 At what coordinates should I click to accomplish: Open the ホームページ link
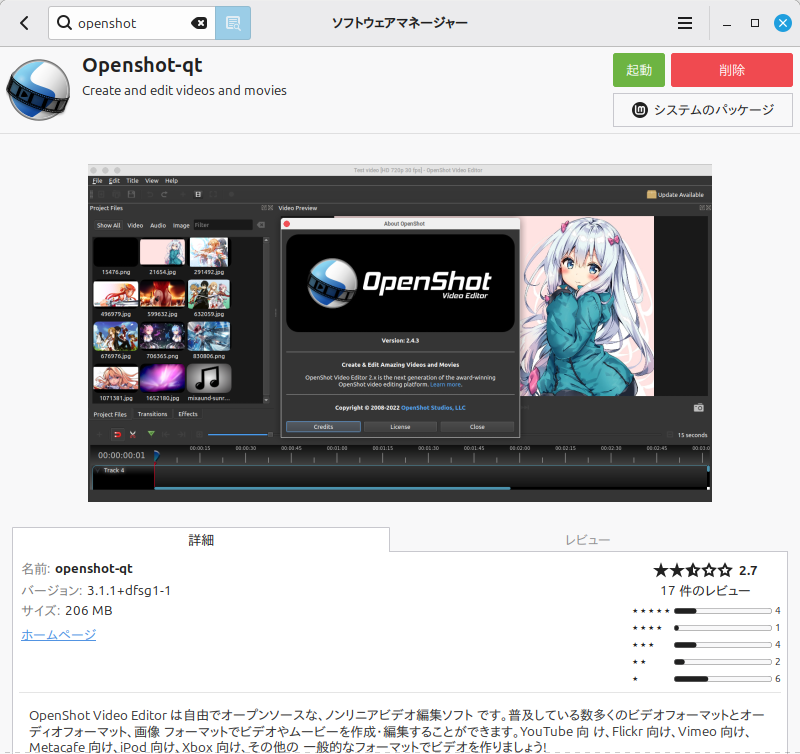pyautogui.click(x=59, y=635)
